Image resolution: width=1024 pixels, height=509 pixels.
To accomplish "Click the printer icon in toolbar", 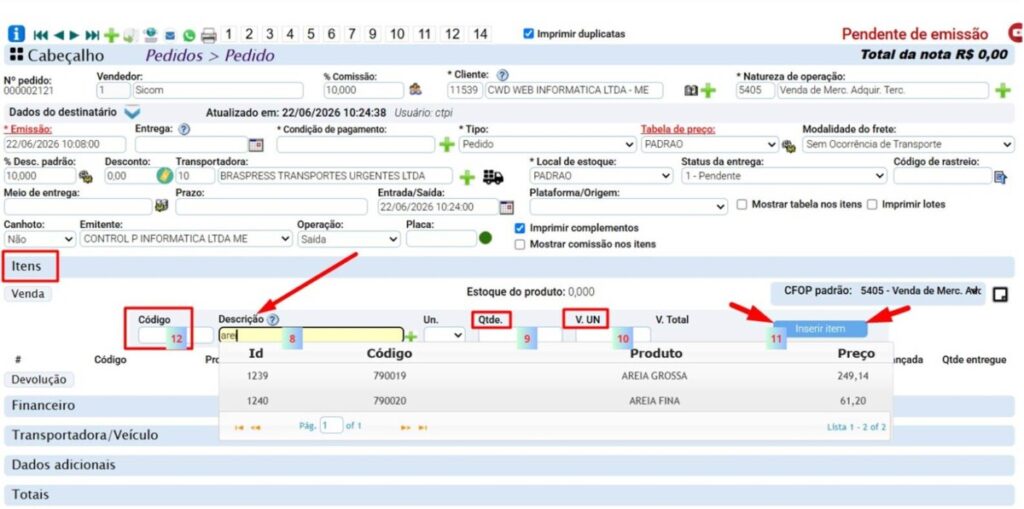I will (208, 35).
